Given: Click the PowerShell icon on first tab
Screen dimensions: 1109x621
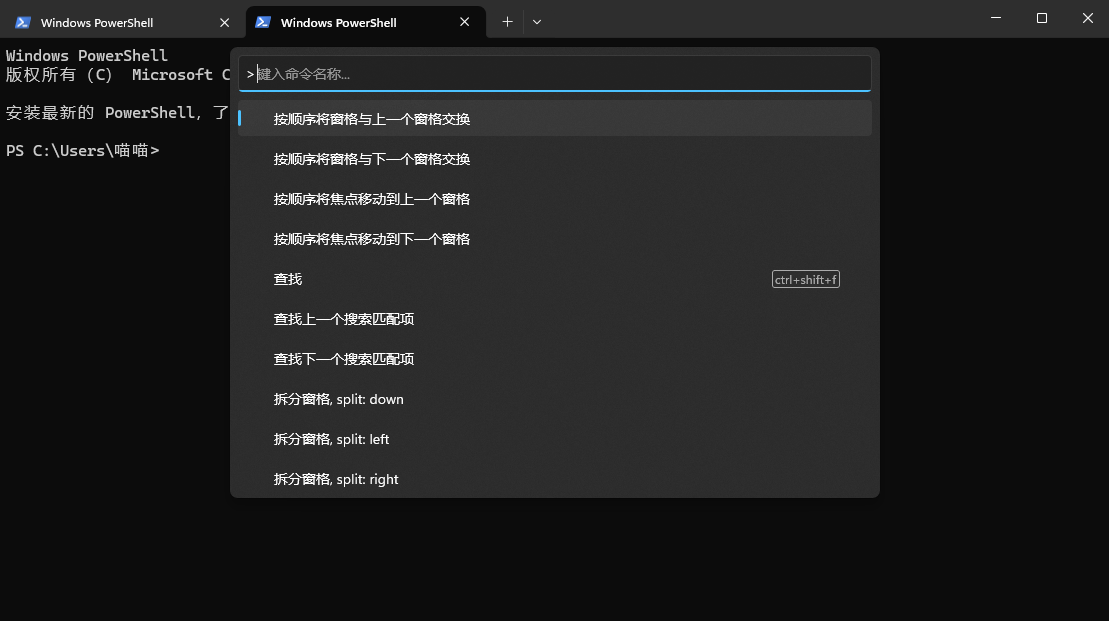Looking at the screenshot, I should pos(23,22).
